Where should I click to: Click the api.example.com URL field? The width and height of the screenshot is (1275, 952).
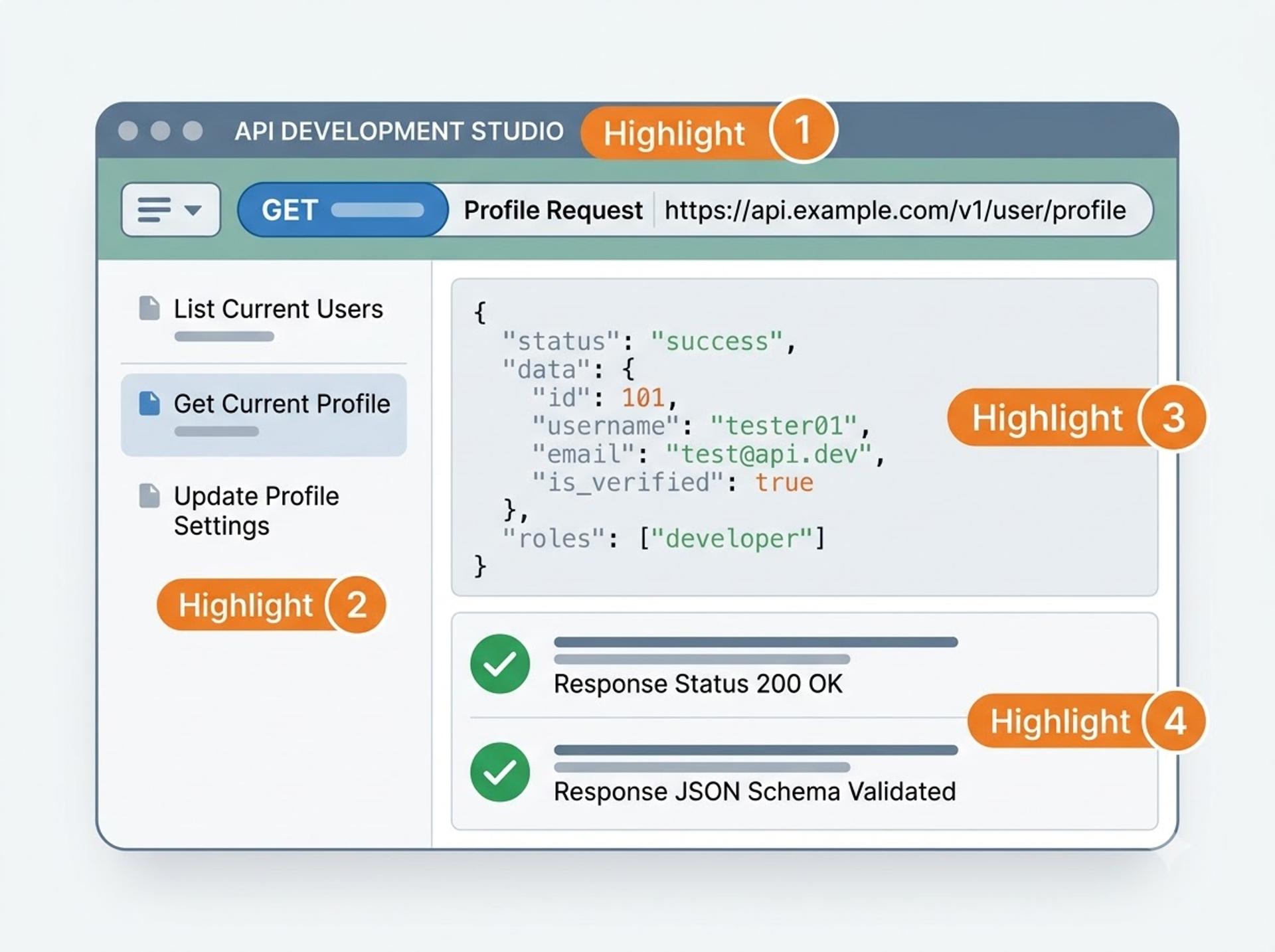click(895, 210)
